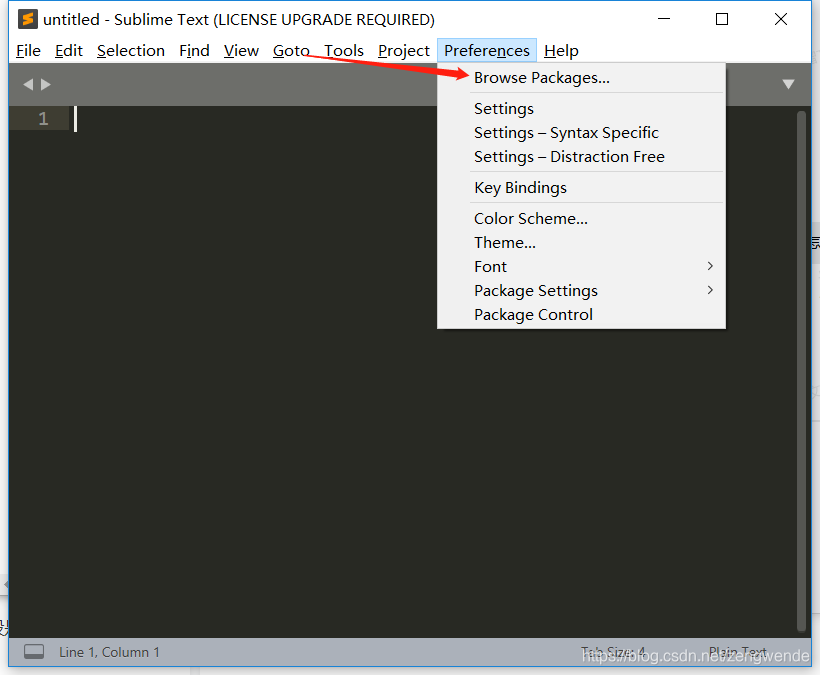This screenshot has width=820, height=675.
Task: Open Plain Text syntax selector
Action: (x=737, y=653)
